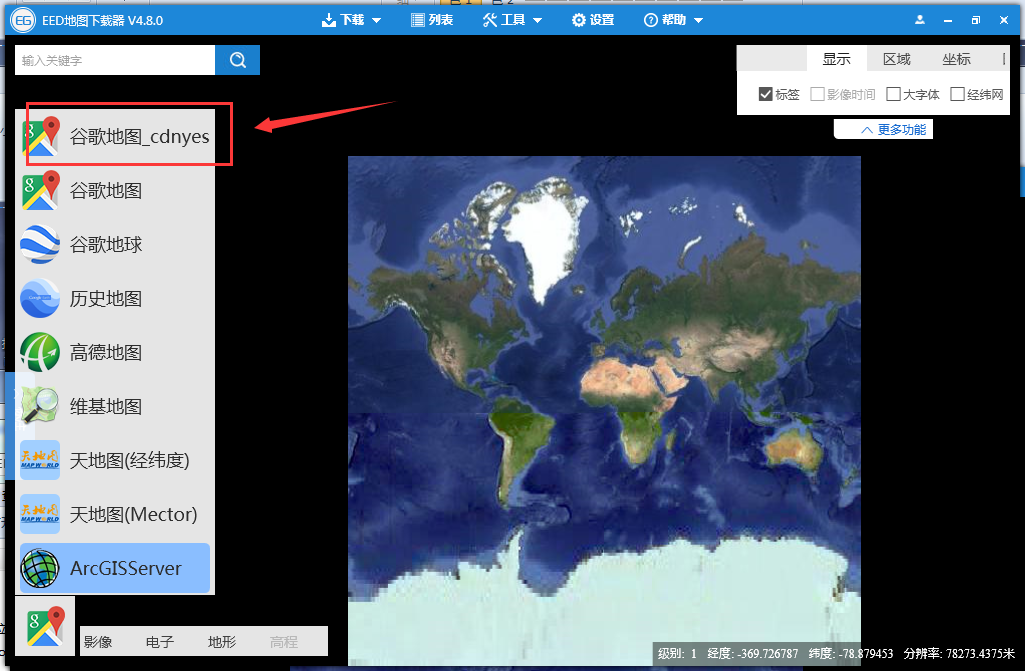Select the 高德地图 map icon
This screenshot has height=671, width=1025.
(41, 352)
